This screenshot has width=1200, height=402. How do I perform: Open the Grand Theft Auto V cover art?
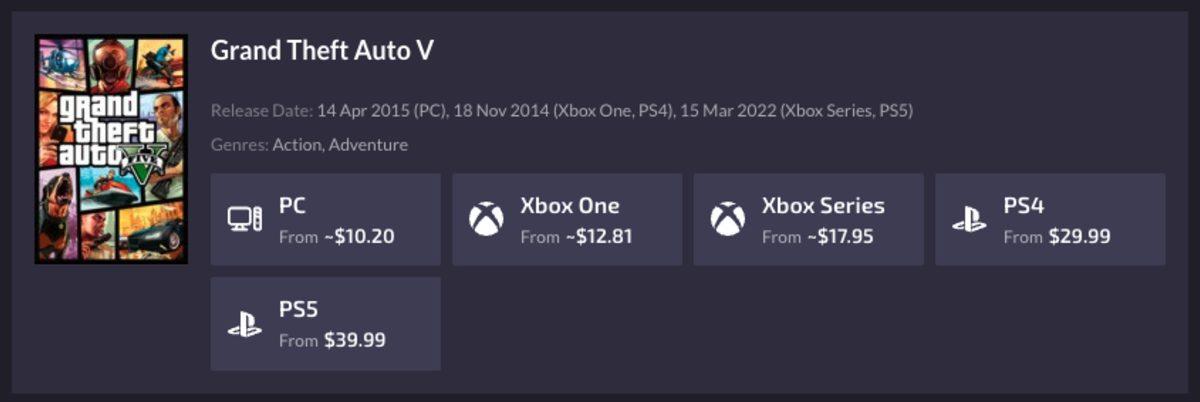click(x=111, y=149)
